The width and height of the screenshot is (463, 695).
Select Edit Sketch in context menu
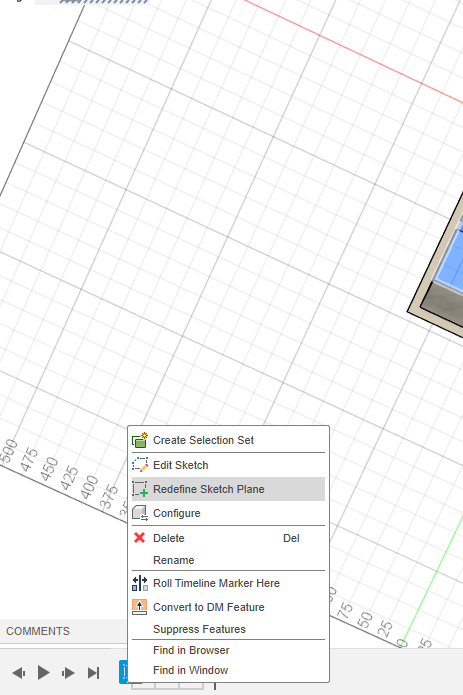tap(228, 465)
